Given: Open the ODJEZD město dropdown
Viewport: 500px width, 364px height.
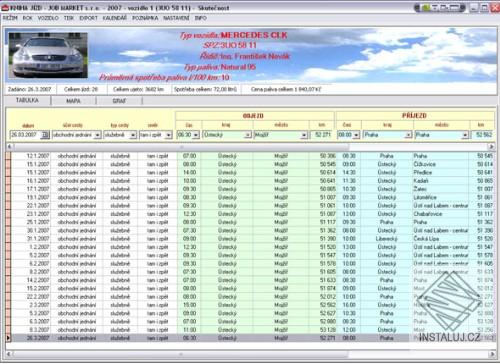Looking at the screenshot, I should coord(304,135).
